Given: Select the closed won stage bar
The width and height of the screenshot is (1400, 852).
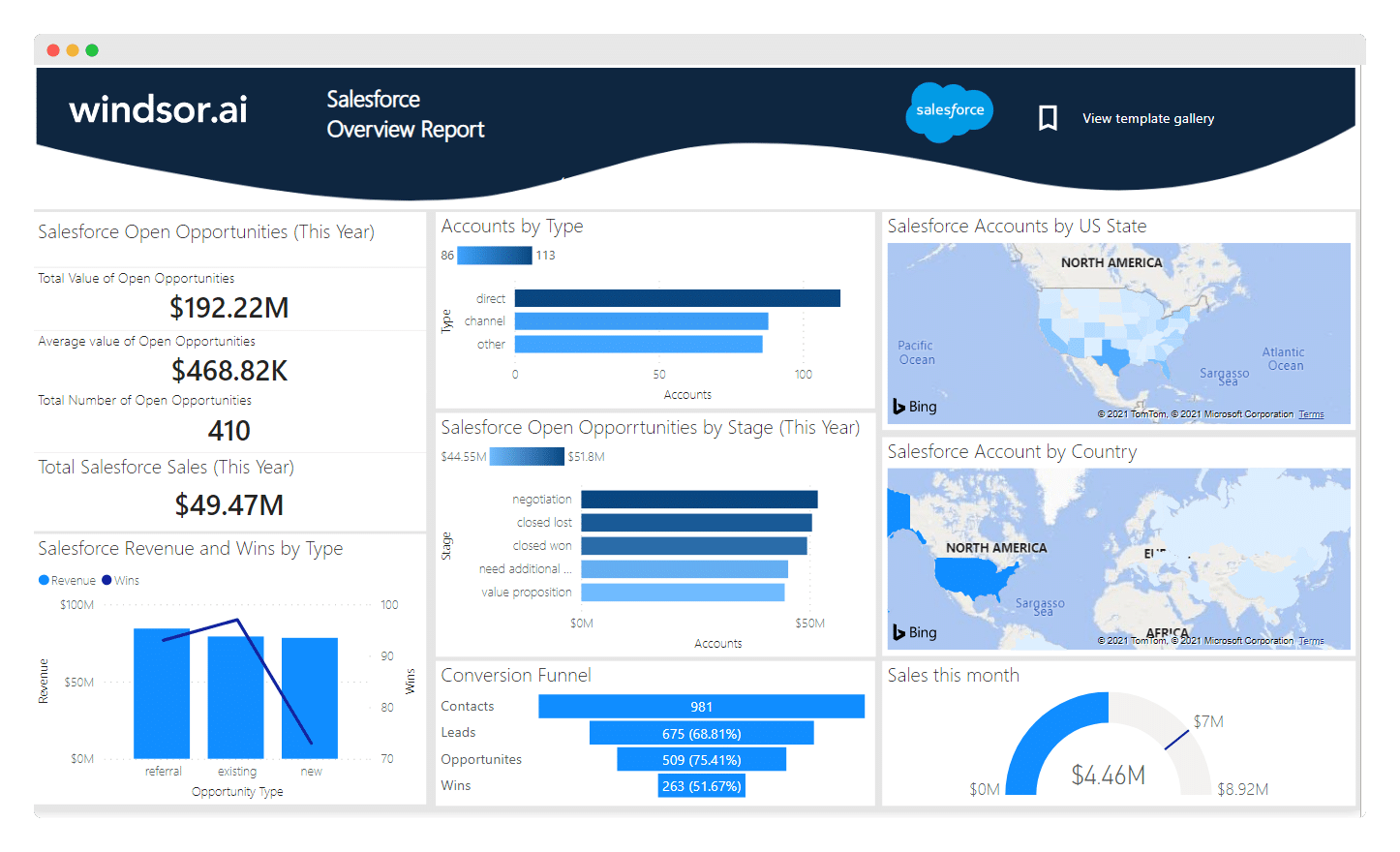Looking at the screenshot, I should click(694, 546).
